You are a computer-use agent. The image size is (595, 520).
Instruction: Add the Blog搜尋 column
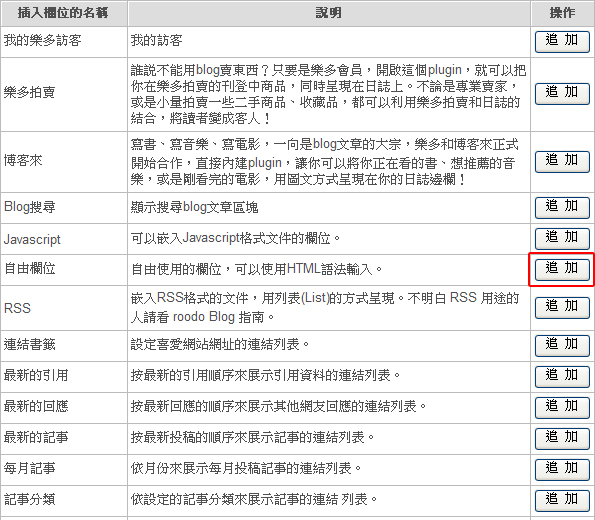coord(562,208)
